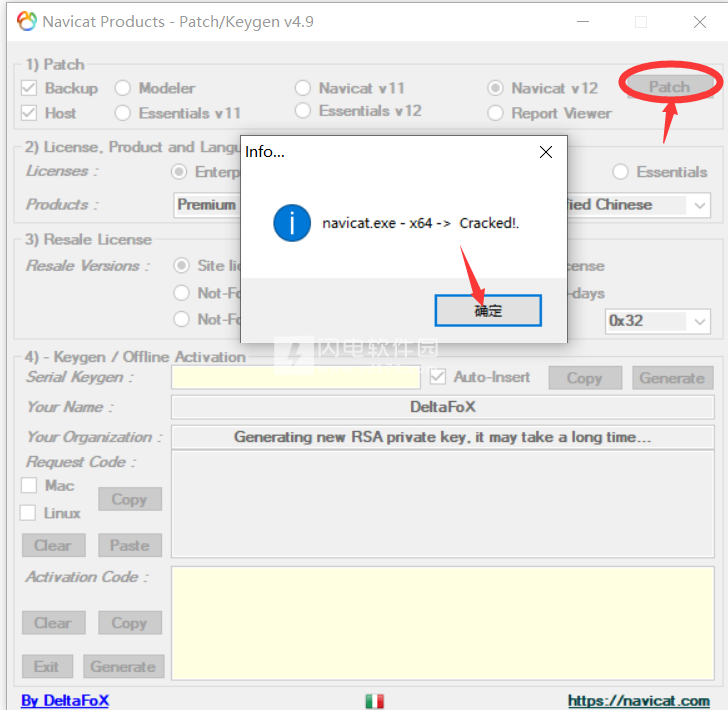Toggle the Backup checkbox
The width and height of the screenshot is (728, 710).
(29, 88)
